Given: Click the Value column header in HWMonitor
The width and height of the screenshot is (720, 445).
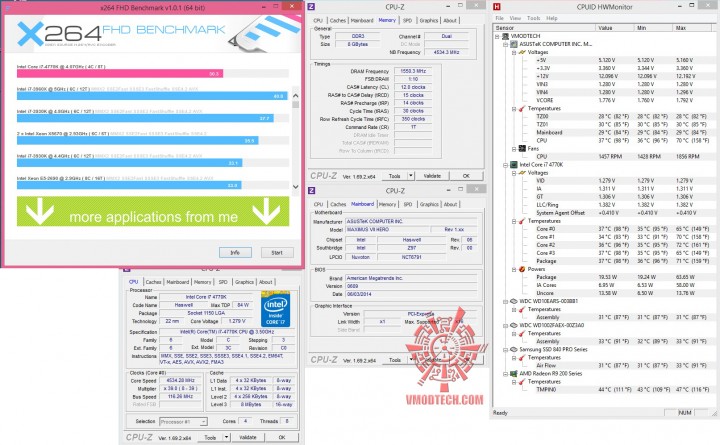Looking at the screenshot, I should [x=615, y=28].
